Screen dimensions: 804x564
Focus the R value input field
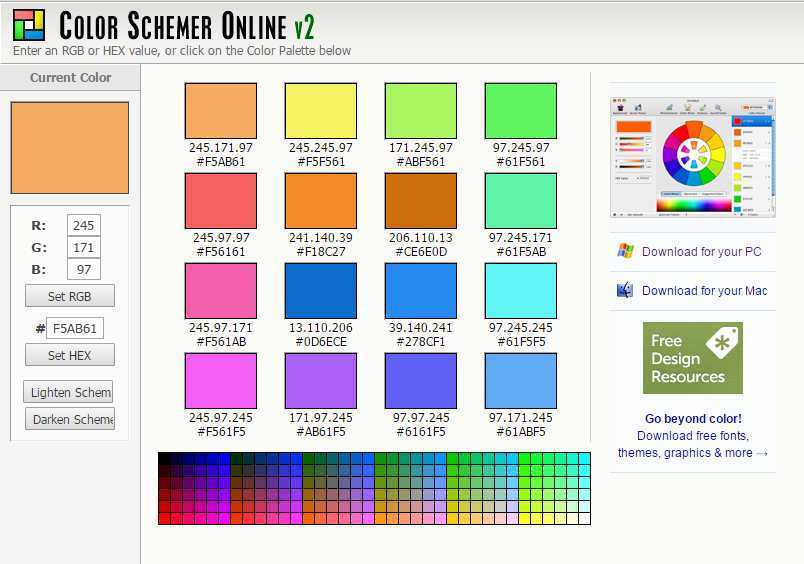click(84, 225)
